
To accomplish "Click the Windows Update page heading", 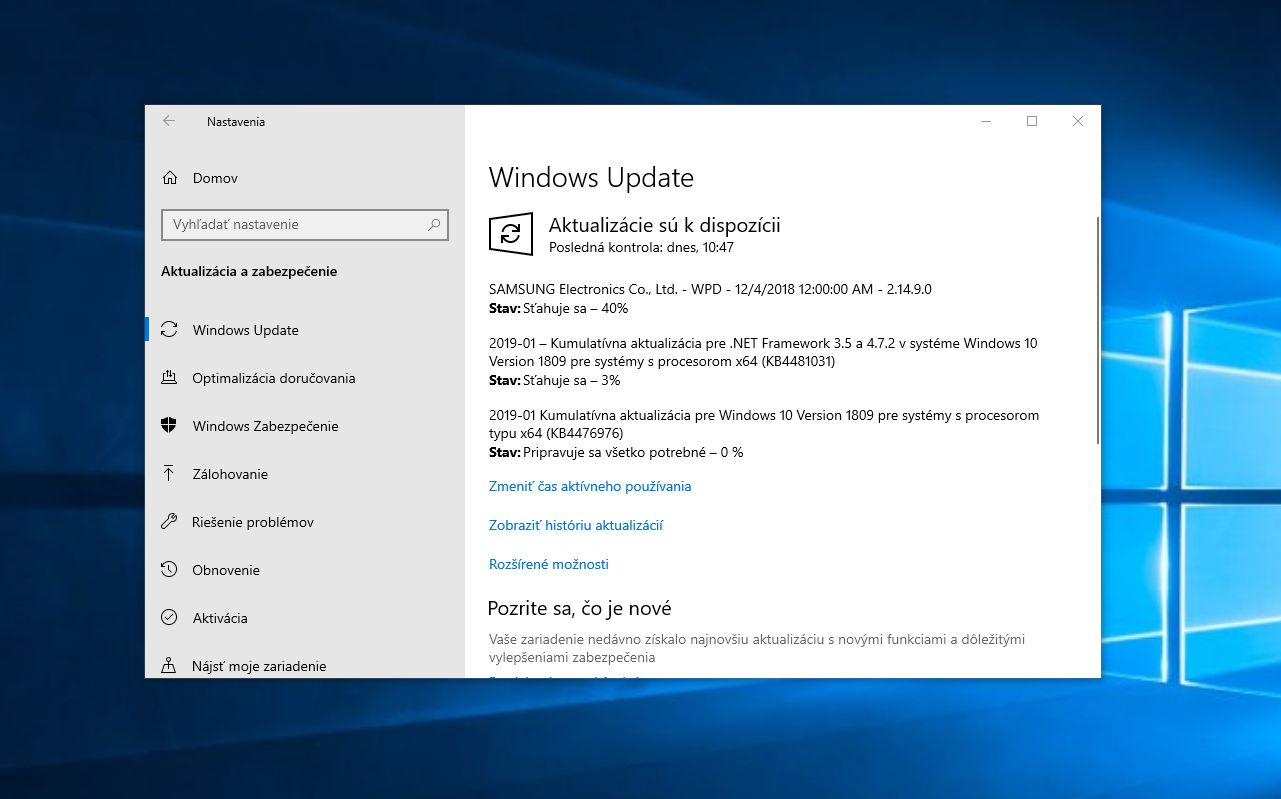I will 591,178.
